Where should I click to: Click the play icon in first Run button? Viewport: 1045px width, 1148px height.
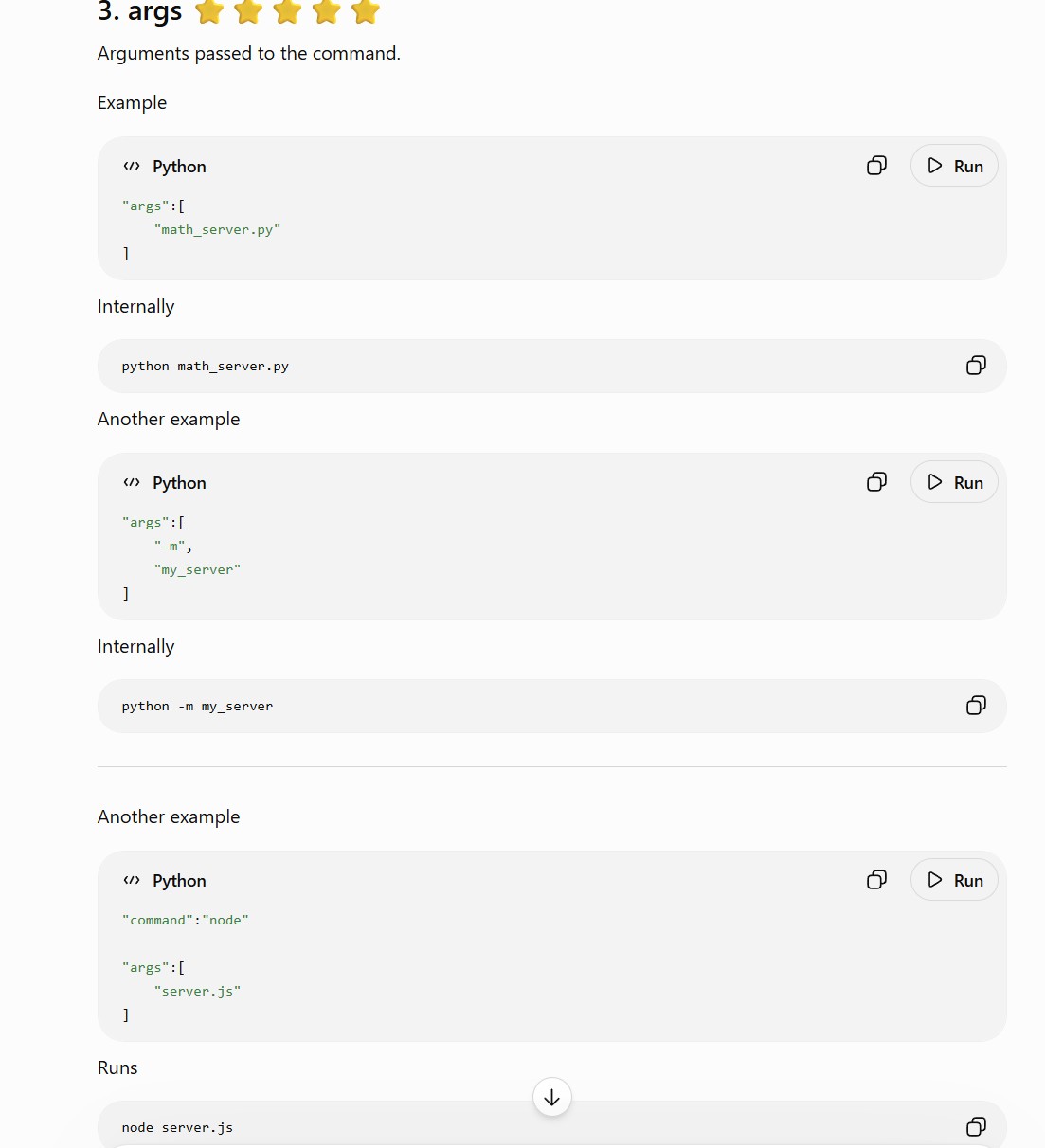tap(935, 166)
